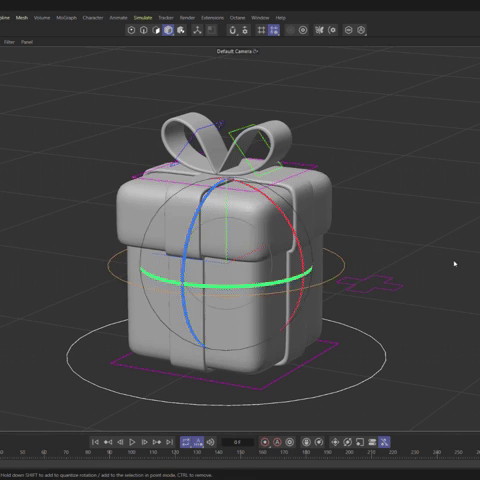Image resolution: width=480 pixels, height=480 pixels.
Task: Click the dimmed square icon beside Axis mode
Action: pyautogui.click(x=211, y=30)
